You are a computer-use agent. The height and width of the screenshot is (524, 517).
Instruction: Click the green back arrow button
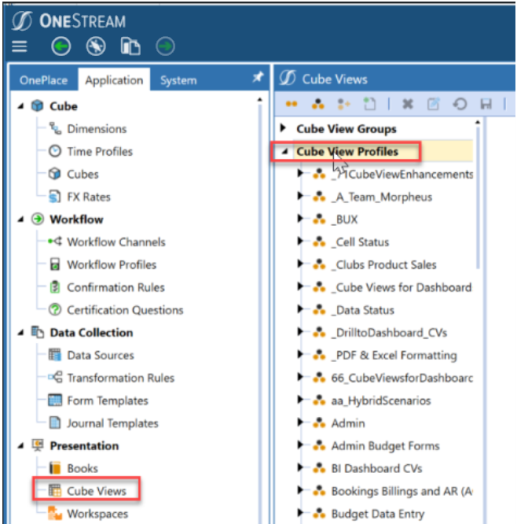pyautogui.click(x=61, y=46)
